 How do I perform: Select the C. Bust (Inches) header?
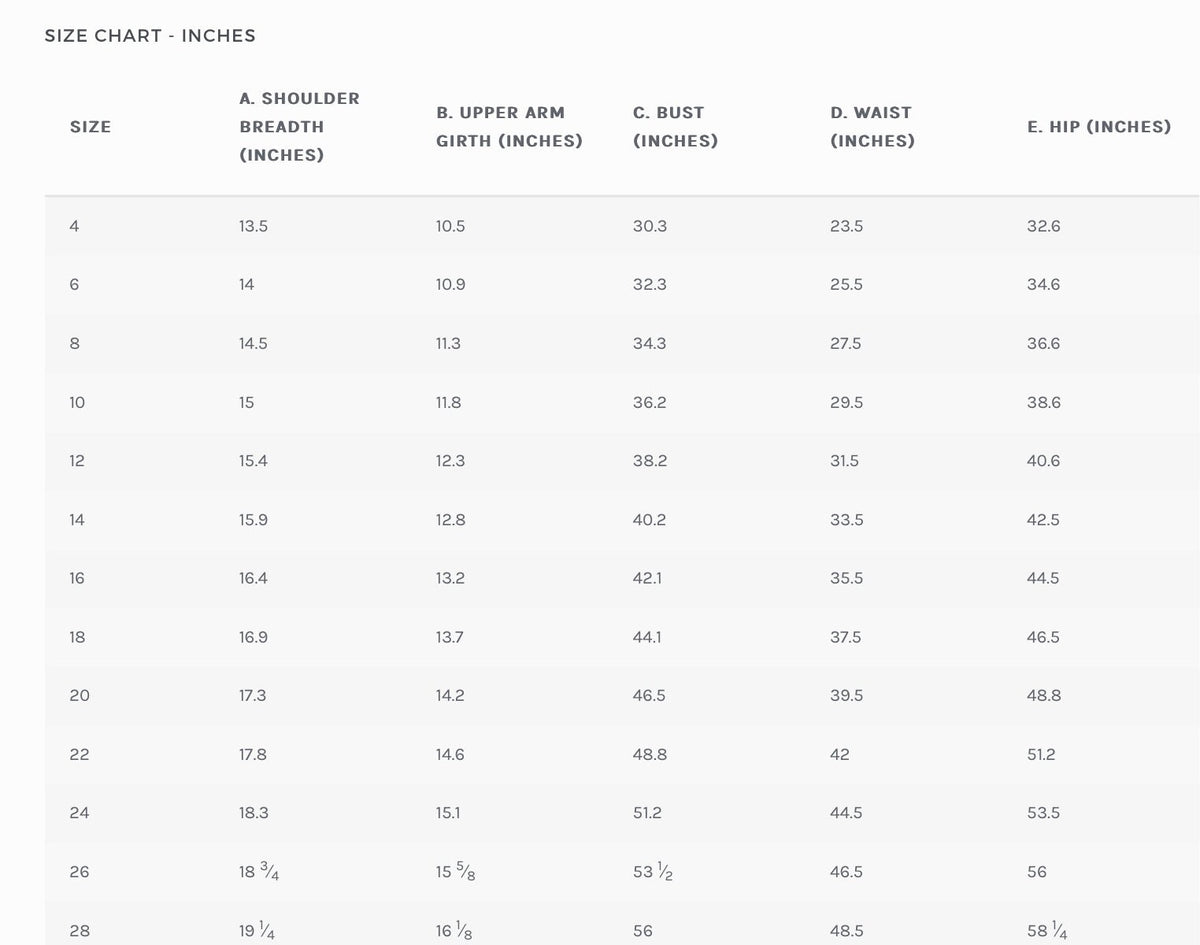[675, 127]
